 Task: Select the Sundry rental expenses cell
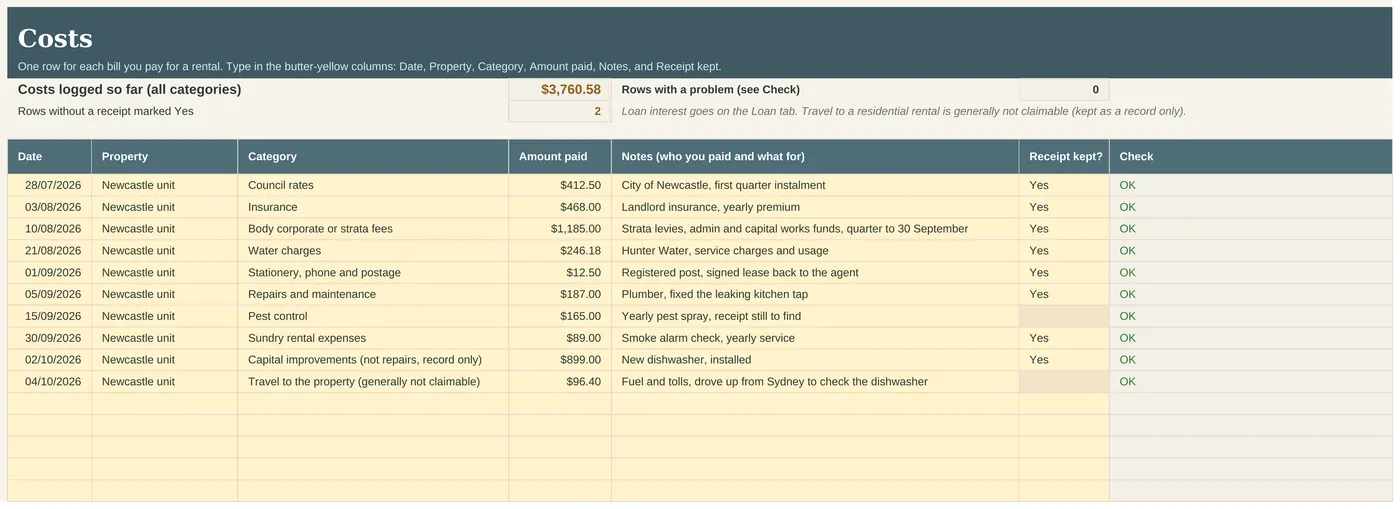pyautogui.click(x=373, y=338)
